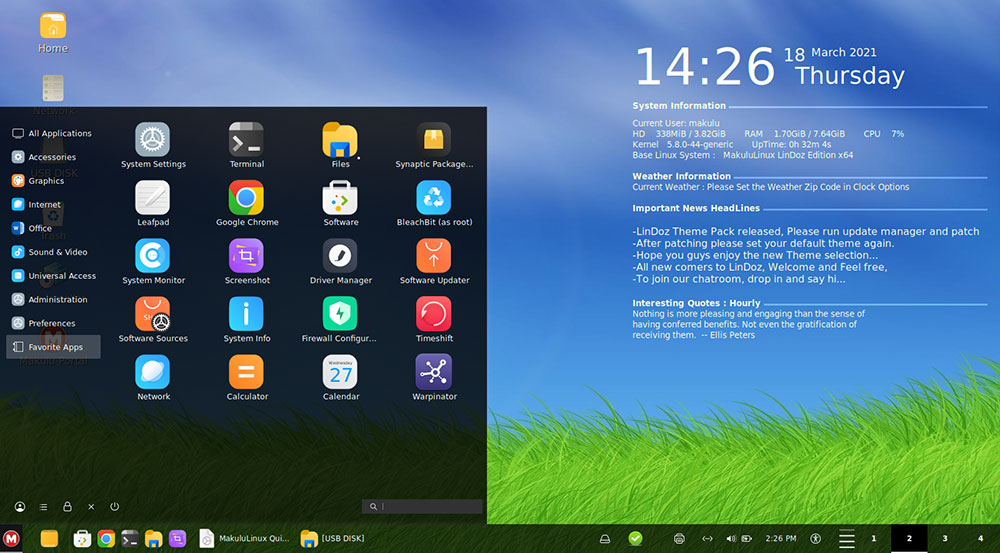Launch Warpinator
Screen dimensions: 1000x553
coord(434,378)
